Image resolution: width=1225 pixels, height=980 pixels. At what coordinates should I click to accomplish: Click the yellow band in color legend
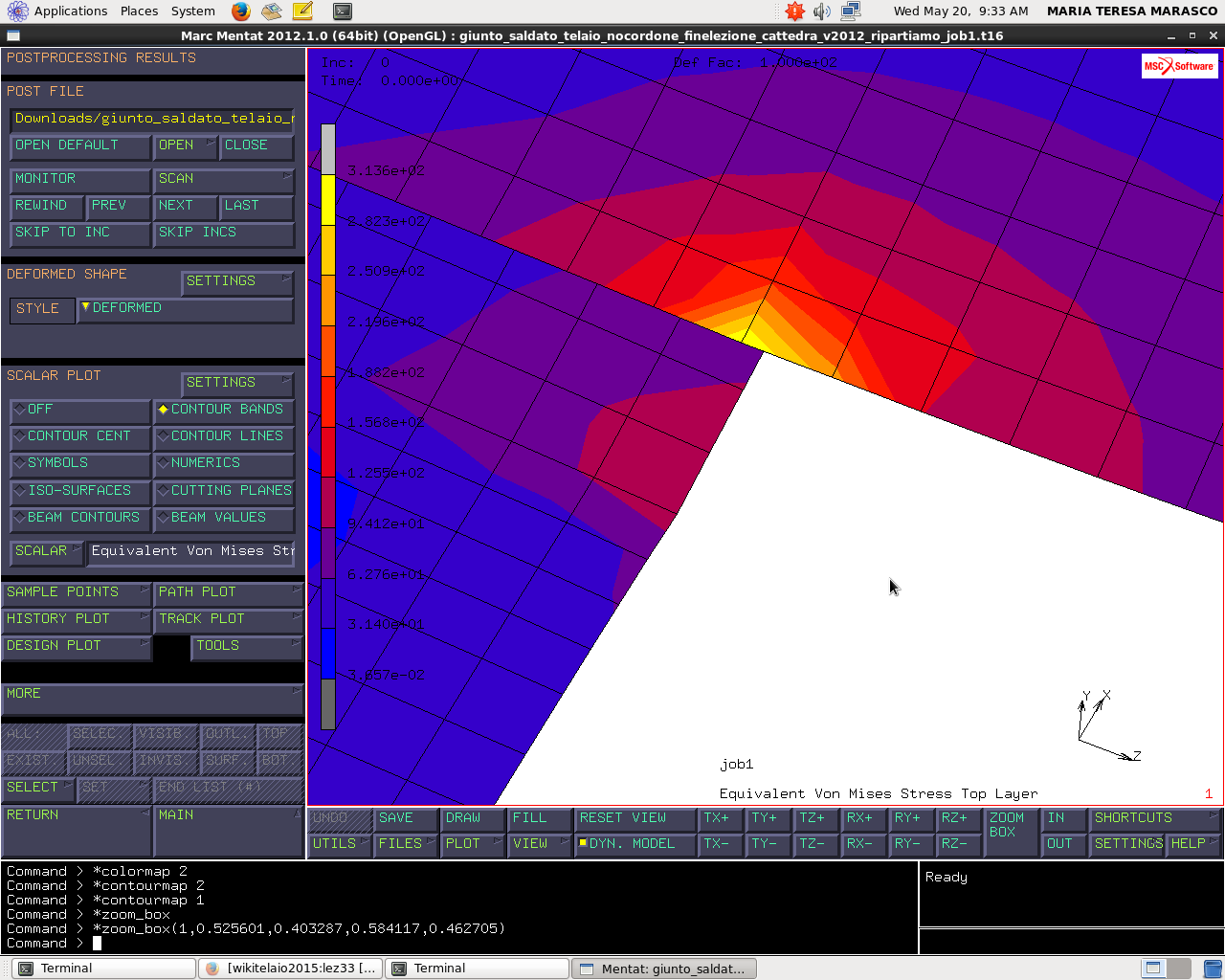328,199
